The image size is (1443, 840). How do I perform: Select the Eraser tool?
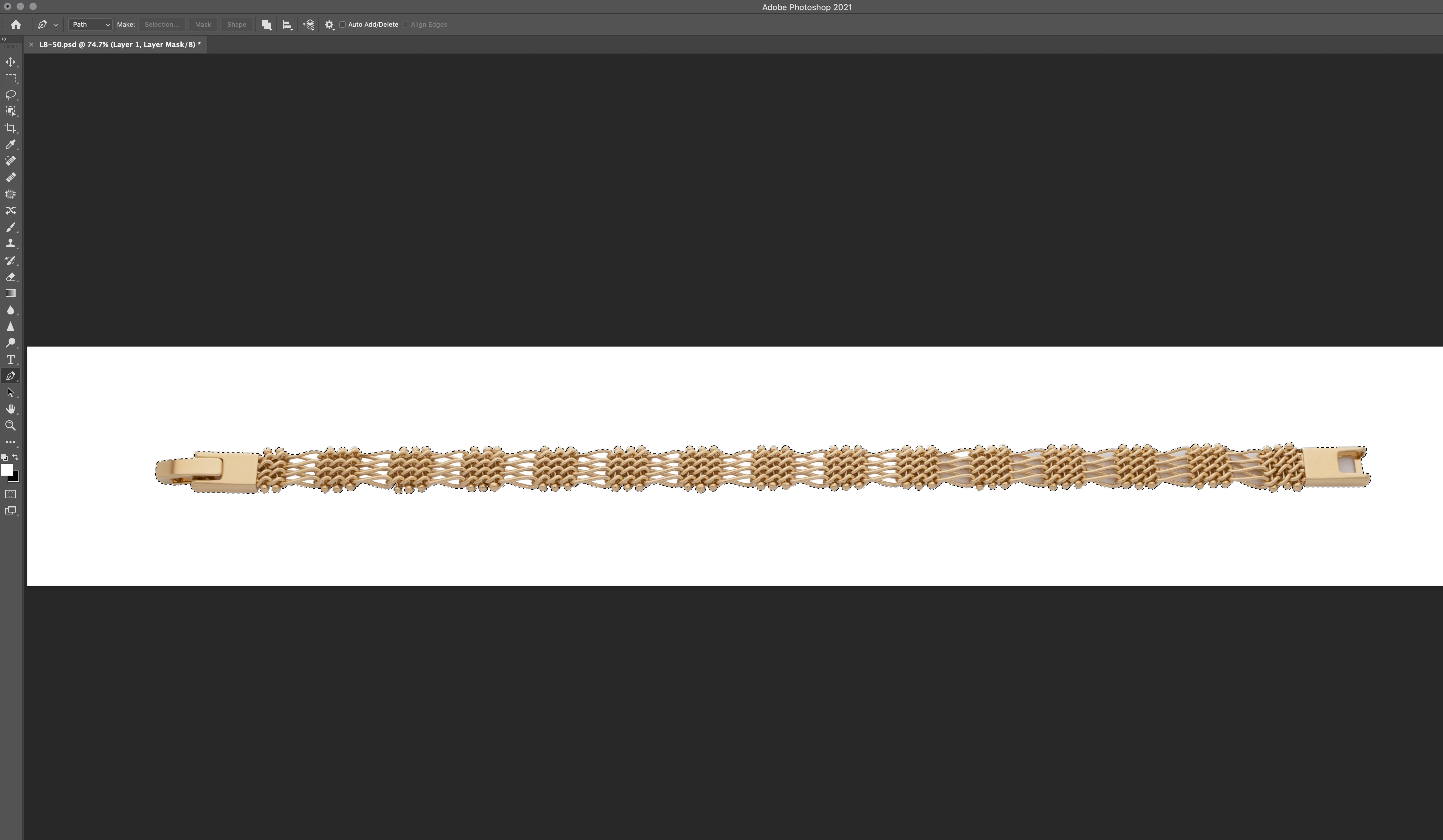pos(10,277)
